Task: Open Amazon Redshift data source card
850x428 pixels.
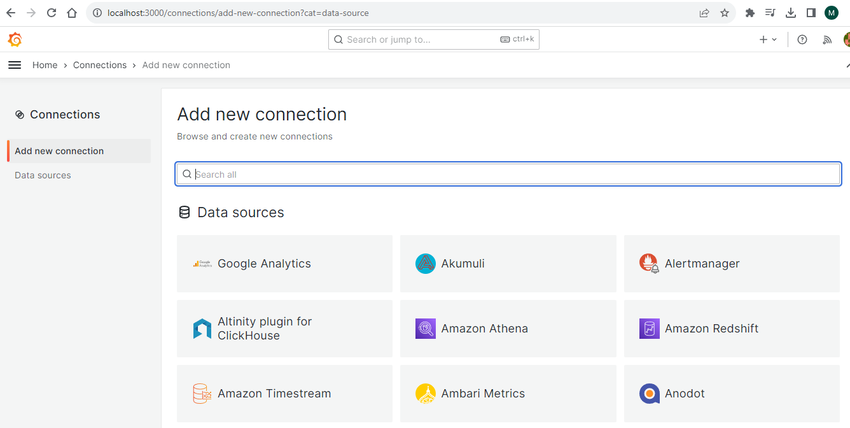Action: (732, 329)
